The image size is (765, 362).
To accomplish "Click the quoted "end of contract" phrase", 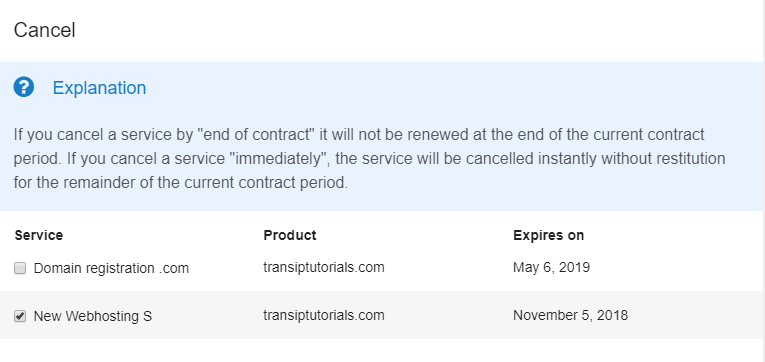I will tap(256, 134).
